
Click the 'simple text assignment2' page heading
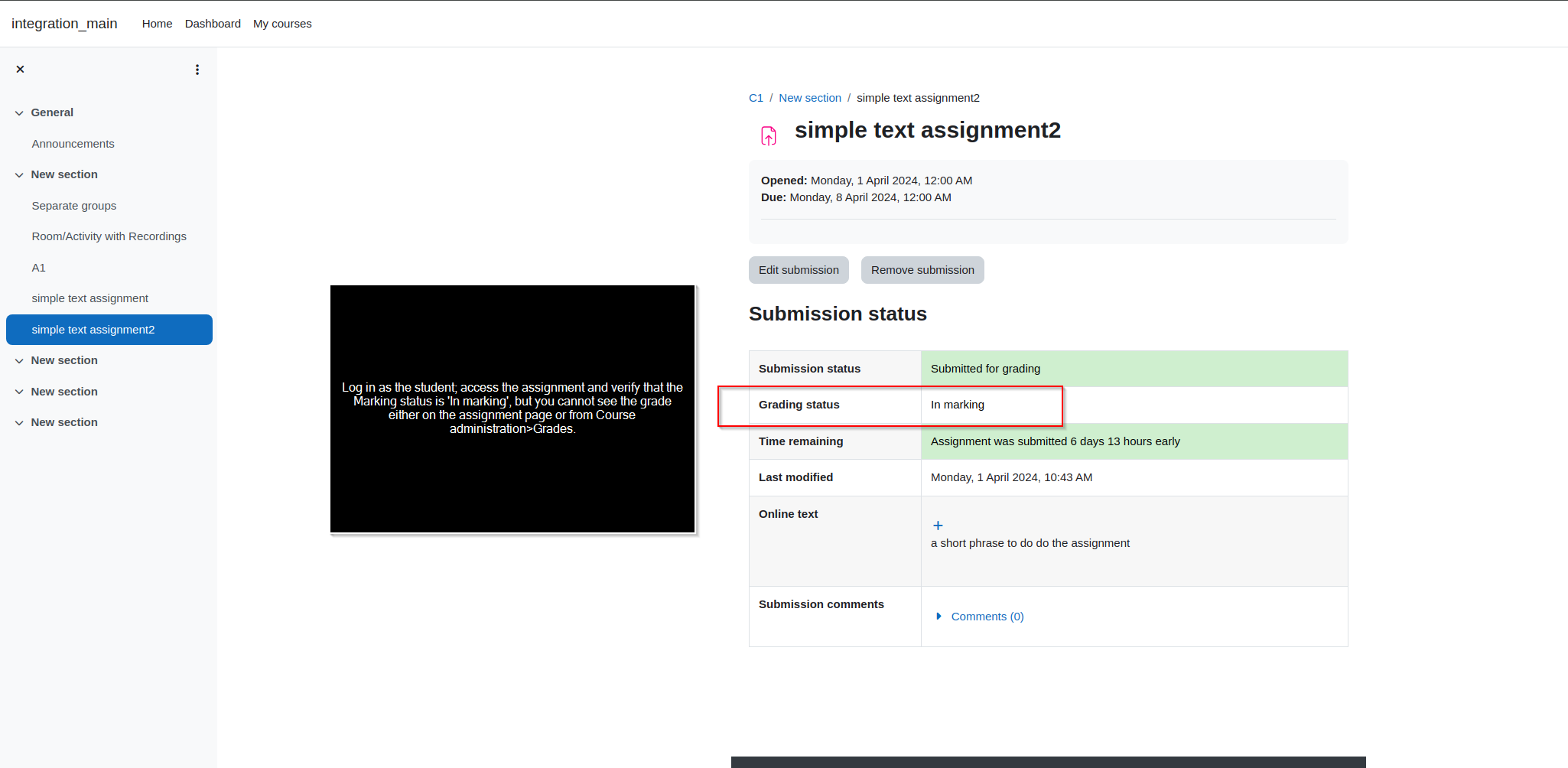(x=928, y=130)
